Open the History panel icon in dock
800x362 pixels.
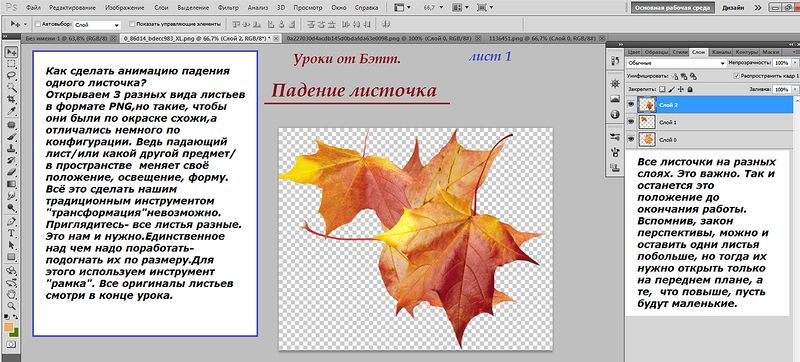pos(615,61)
